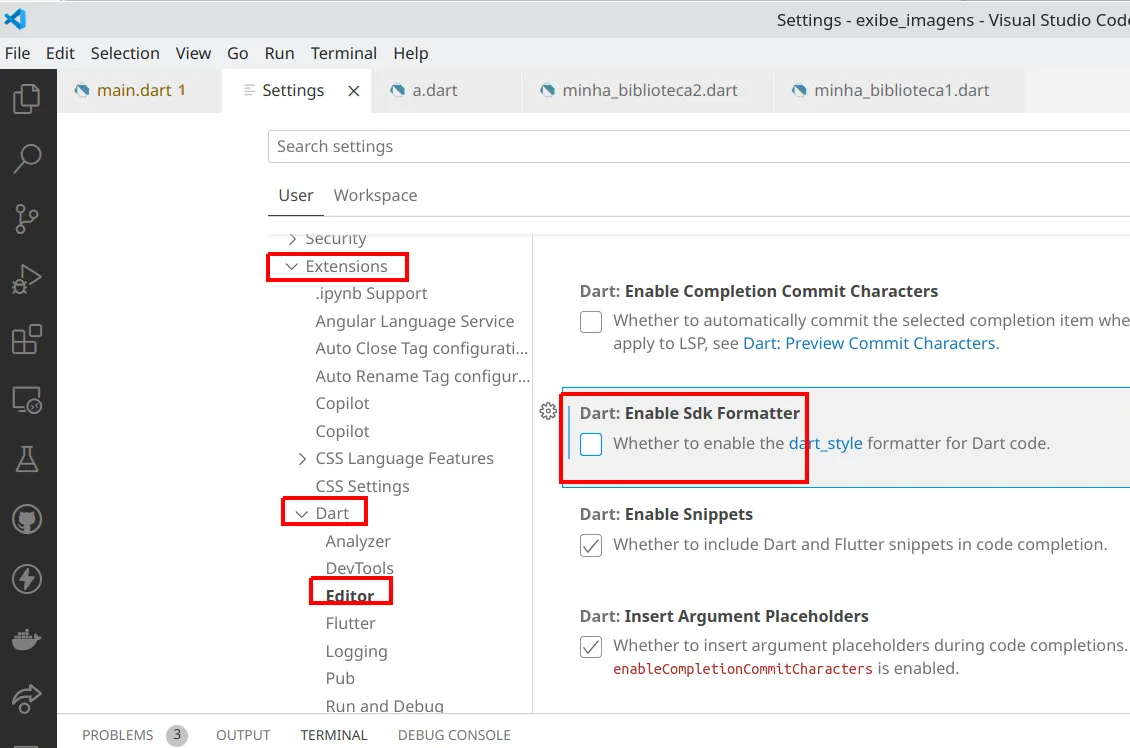Click the VS Code logo icon
This screenshot has width=1130, height=748.
click(15, 19)
